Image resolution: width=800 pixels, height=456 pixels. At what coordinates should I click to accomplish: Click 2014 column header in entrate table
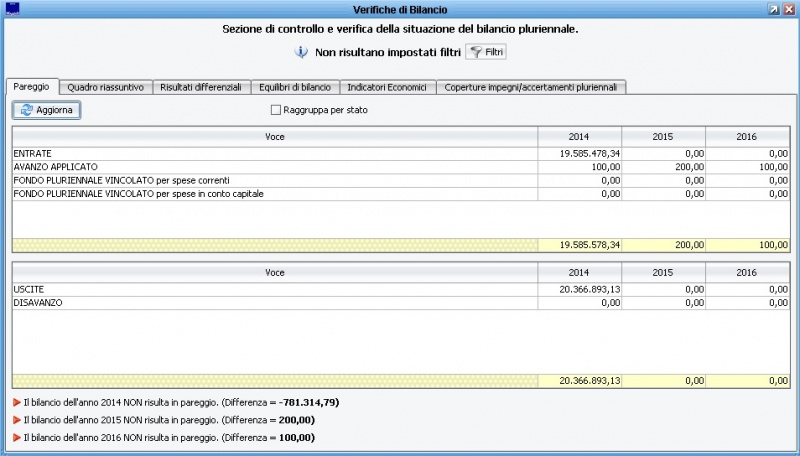pos(579,137)
